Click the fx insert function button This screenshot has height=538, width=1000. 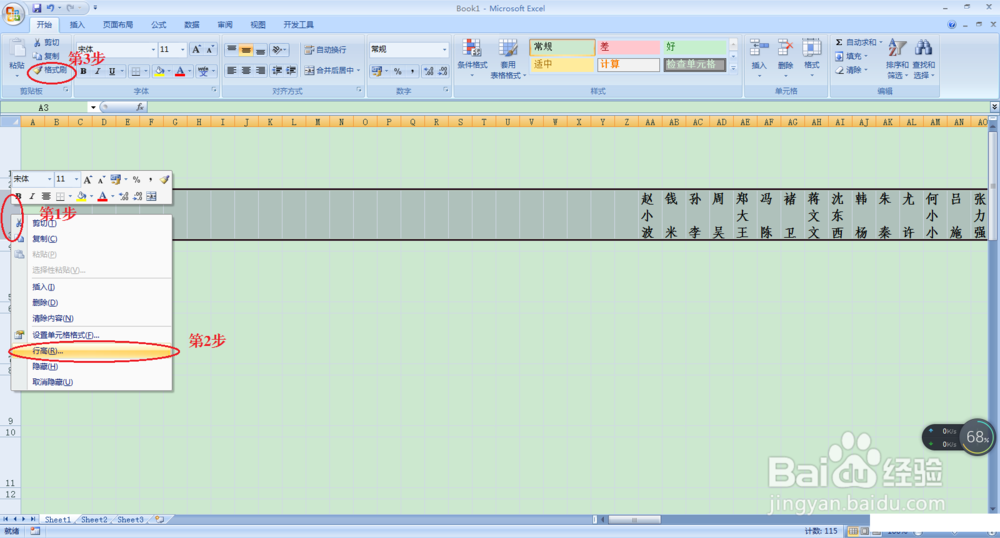pyautogui.click(x=140, y=107)
